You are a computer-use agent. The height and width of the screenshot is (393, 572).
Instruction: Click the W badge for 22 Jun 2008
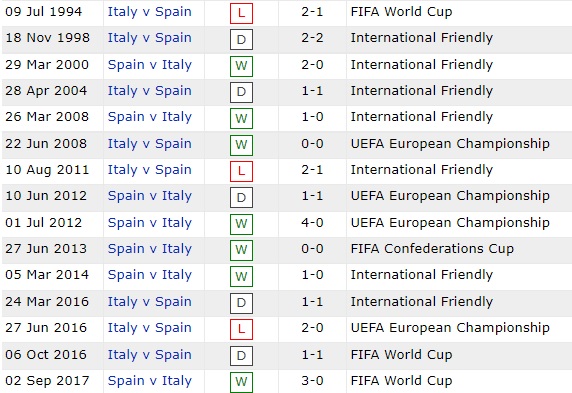click(241, 145)
